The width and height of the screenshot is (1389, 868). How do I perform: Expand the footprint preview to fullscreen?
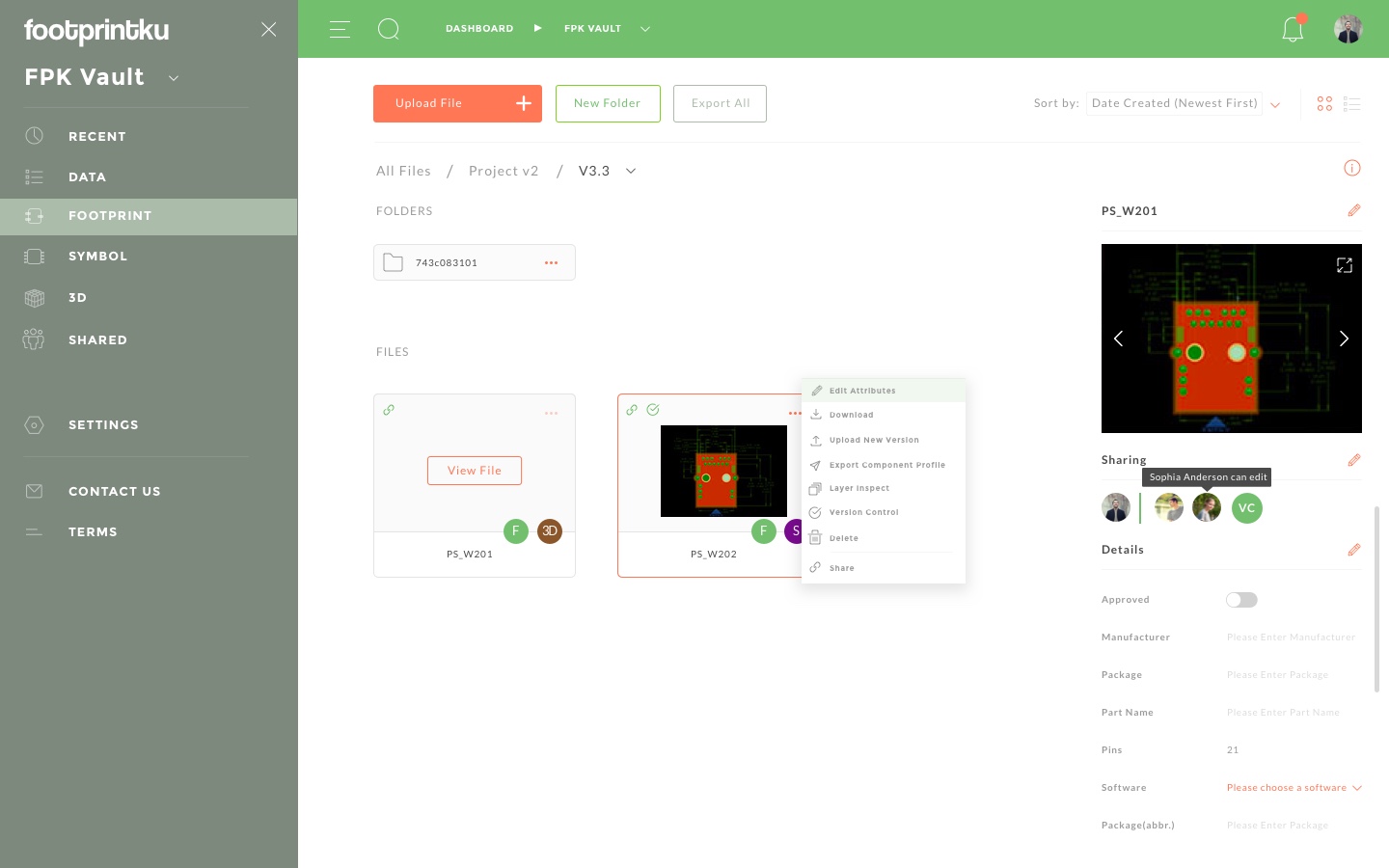pos(1345,265)
